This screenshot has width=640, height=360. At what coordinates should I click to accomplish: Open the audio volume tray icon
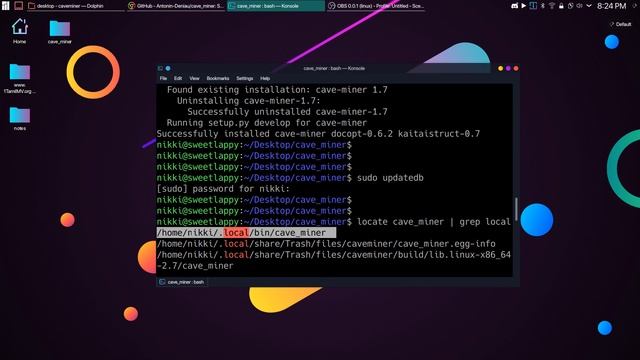[x=579, y=6]
